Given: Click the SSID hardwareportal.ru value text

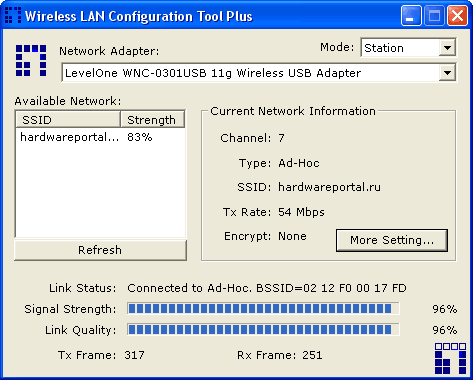Looking at the screenshot, I should click(x=329, y=187).
